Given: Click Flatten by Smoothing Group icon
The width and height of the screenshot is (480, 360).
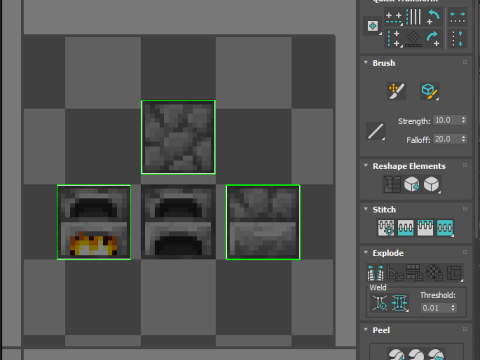Looking at the screenshot, I should click(x=415, y=273).
